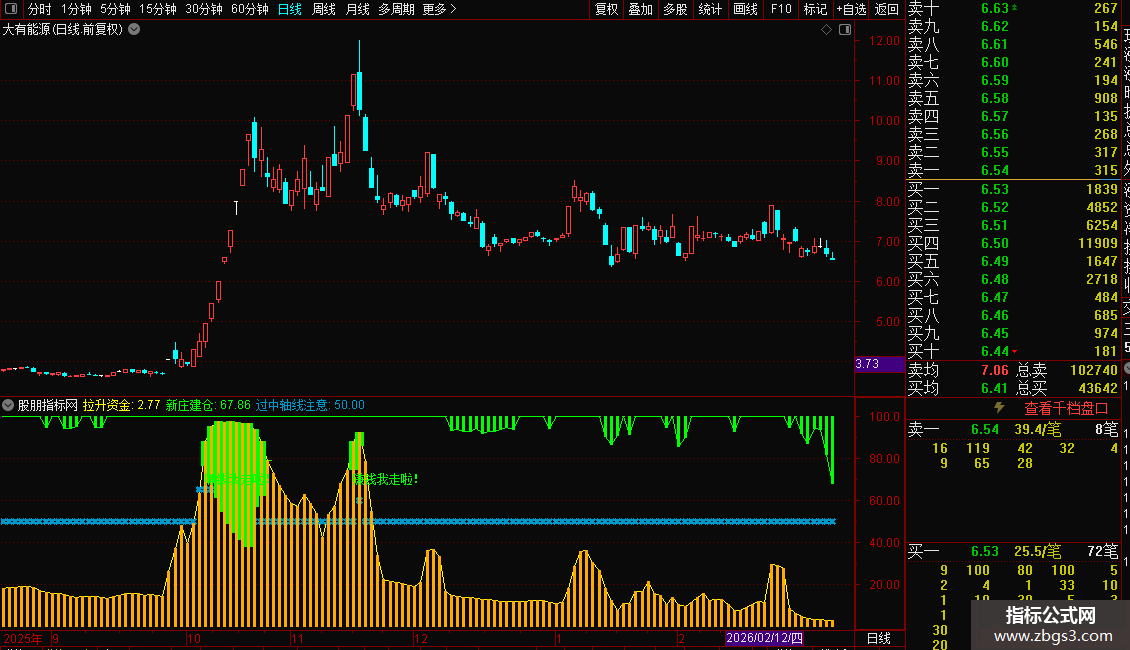Screen dimensions: 1130x650
Task: Click the 25.5/笔 buy-one detail
Action: click(1037, 551)
